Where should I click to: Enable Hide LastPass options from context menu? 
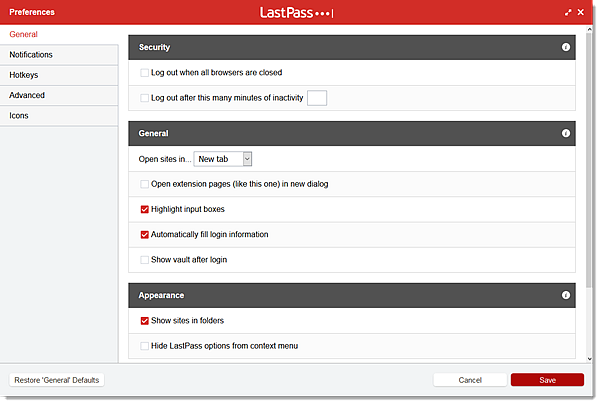pyautogui.click(x=144, y=346)
